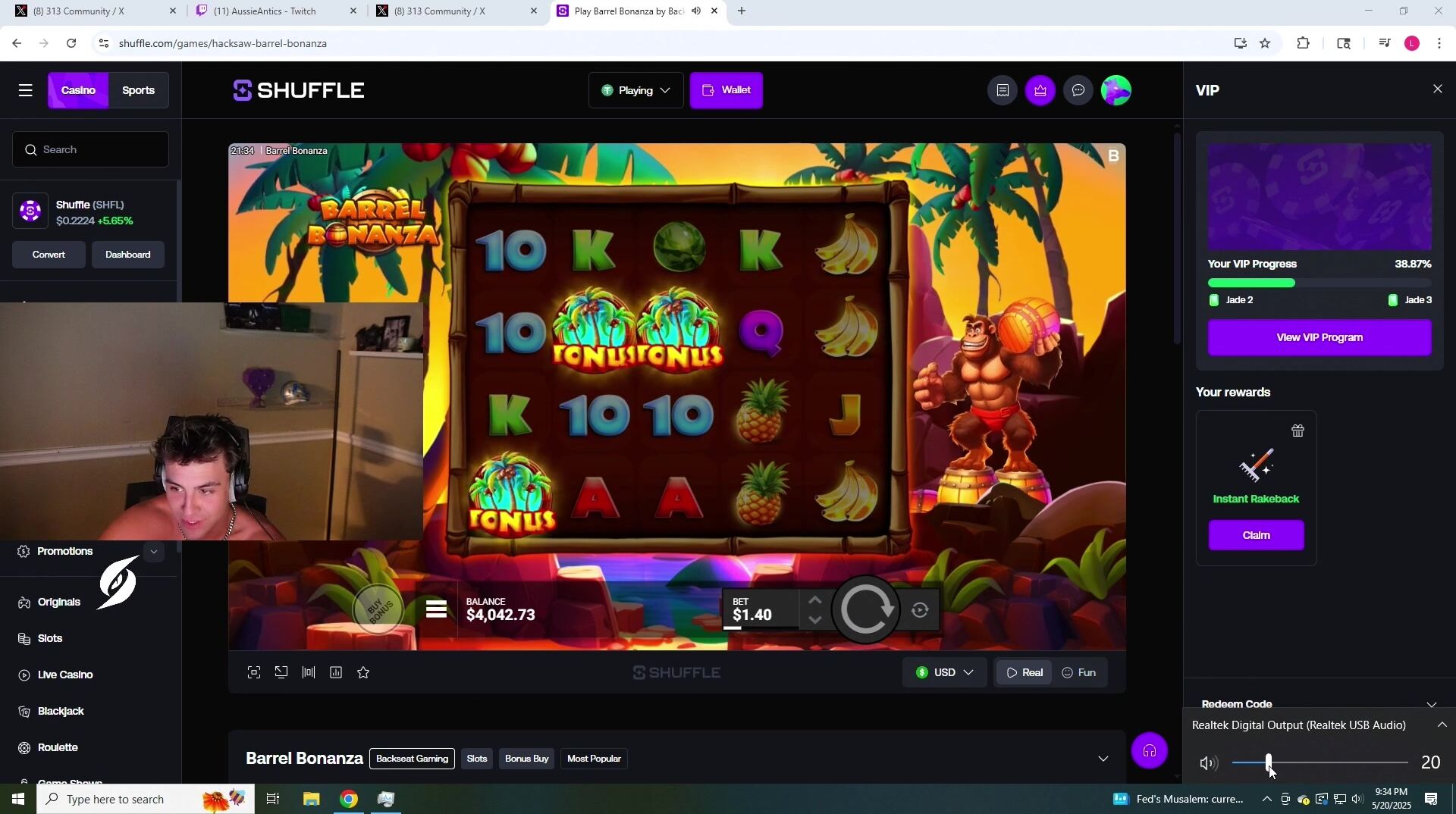Screen dimensions: 1456x814
Task: Close the VIP panel
Action: (1437, 89)
